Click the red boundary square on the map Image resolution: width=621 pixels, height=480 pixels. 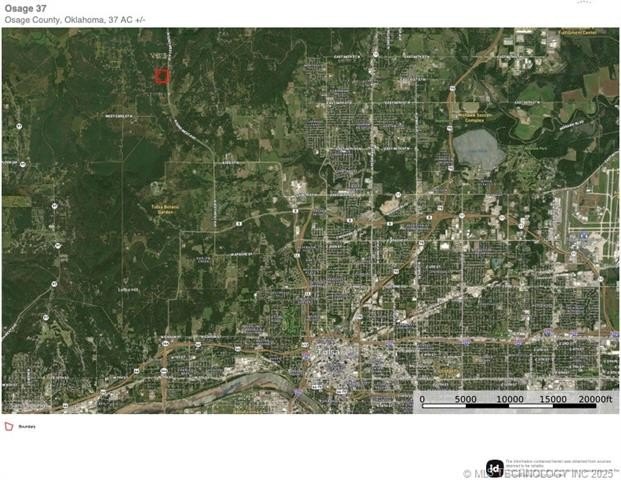click(x=162, y=76)
